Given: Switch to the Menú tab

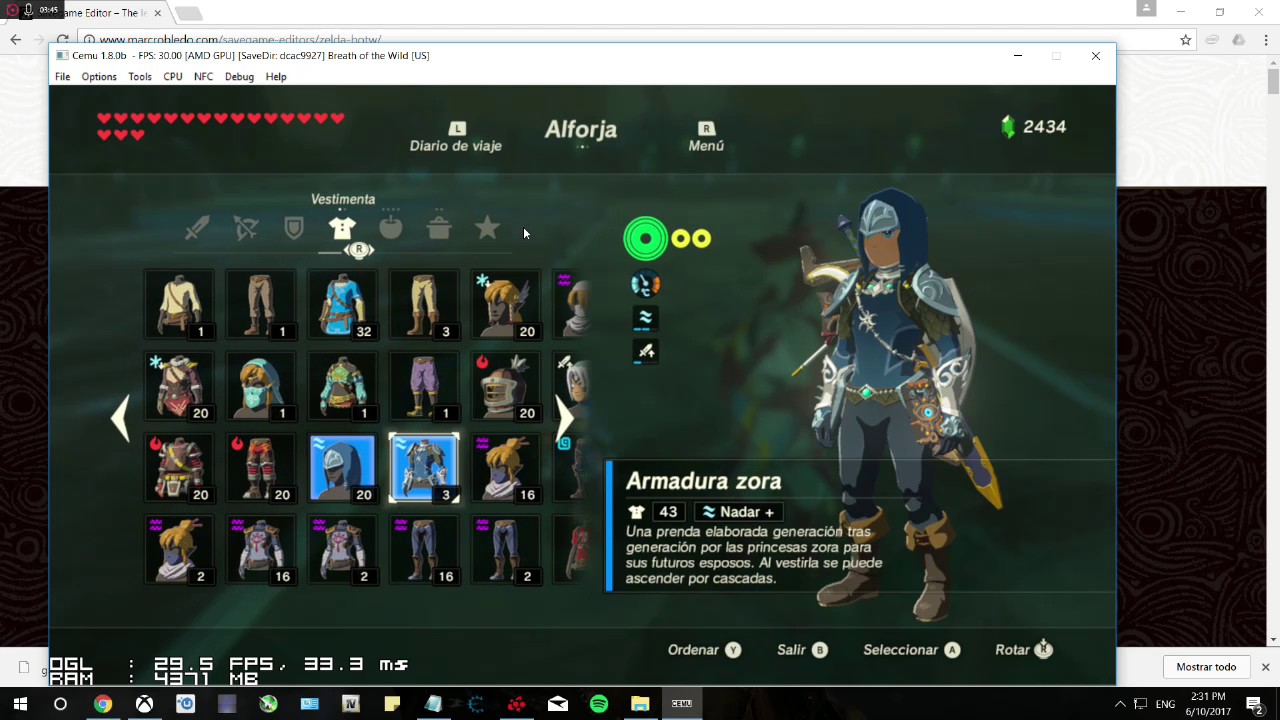Looking at the screenshot, I should 706,138.
